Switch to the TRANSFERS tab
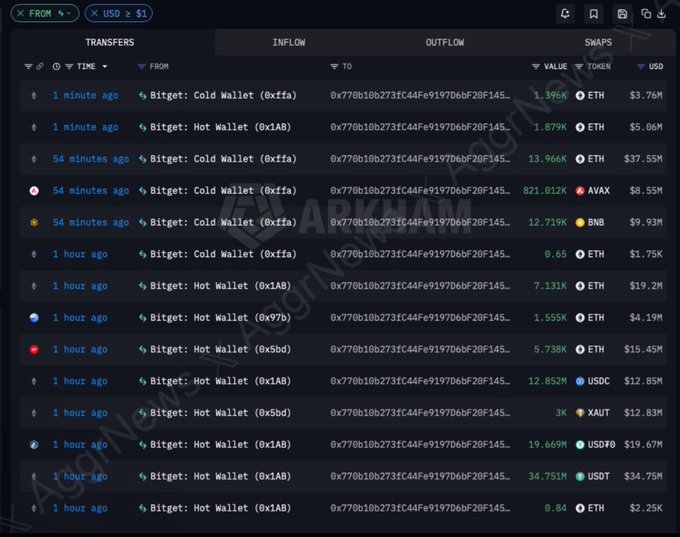The width and height of the screenshot is (680, 537). pos(110,43)
